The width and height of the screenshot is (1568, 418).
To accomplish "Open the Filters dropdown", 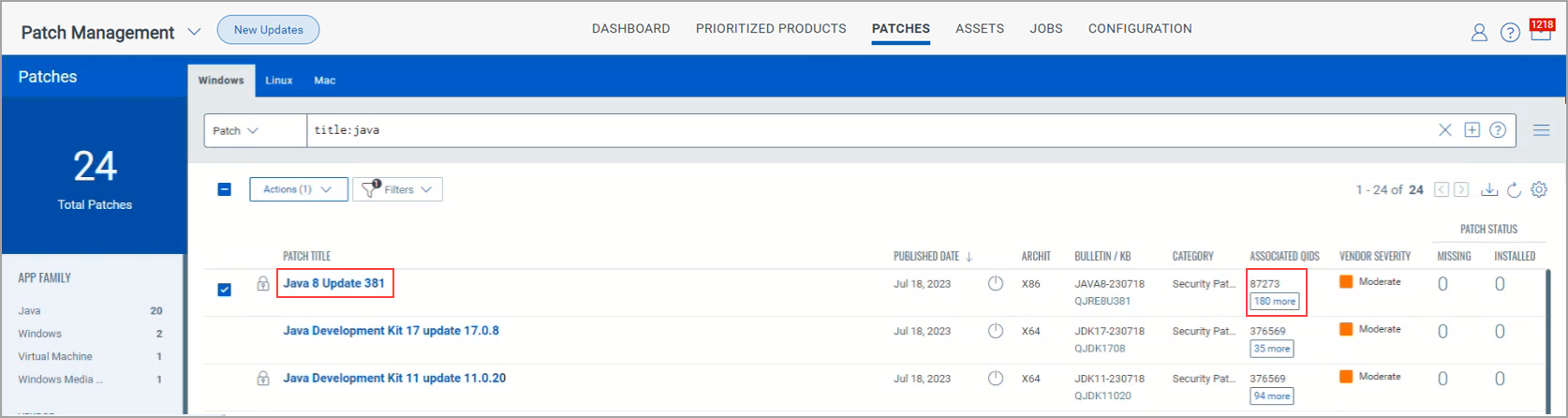I will (x=398, y=189).
